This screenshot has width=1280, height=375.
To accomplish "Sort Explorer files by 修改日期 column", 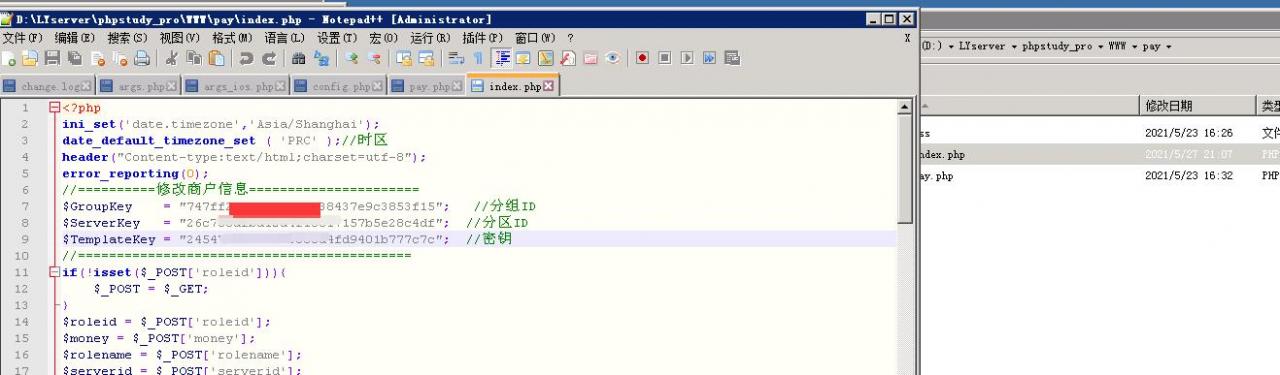I will tap(1197, 105).
